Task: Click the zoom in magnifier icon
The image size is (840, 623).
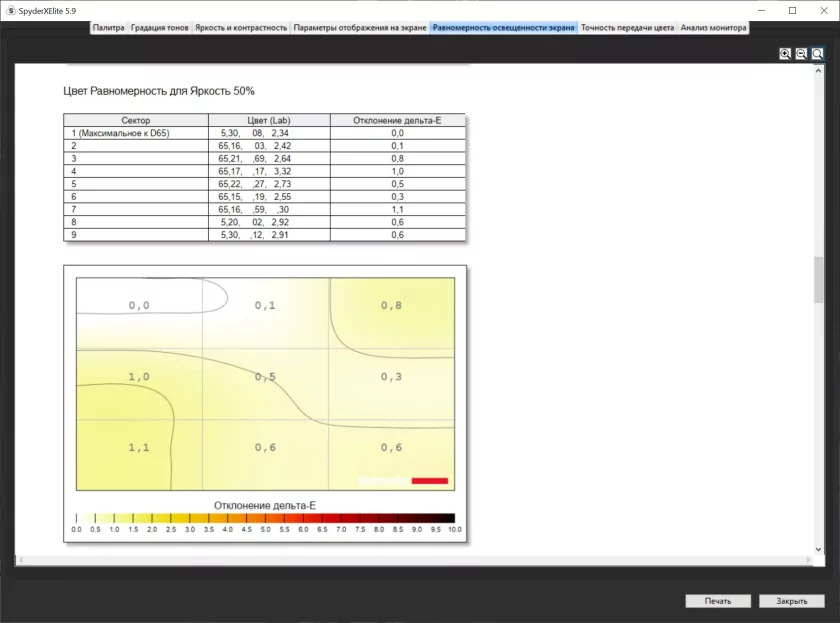Action: point(785,54)
